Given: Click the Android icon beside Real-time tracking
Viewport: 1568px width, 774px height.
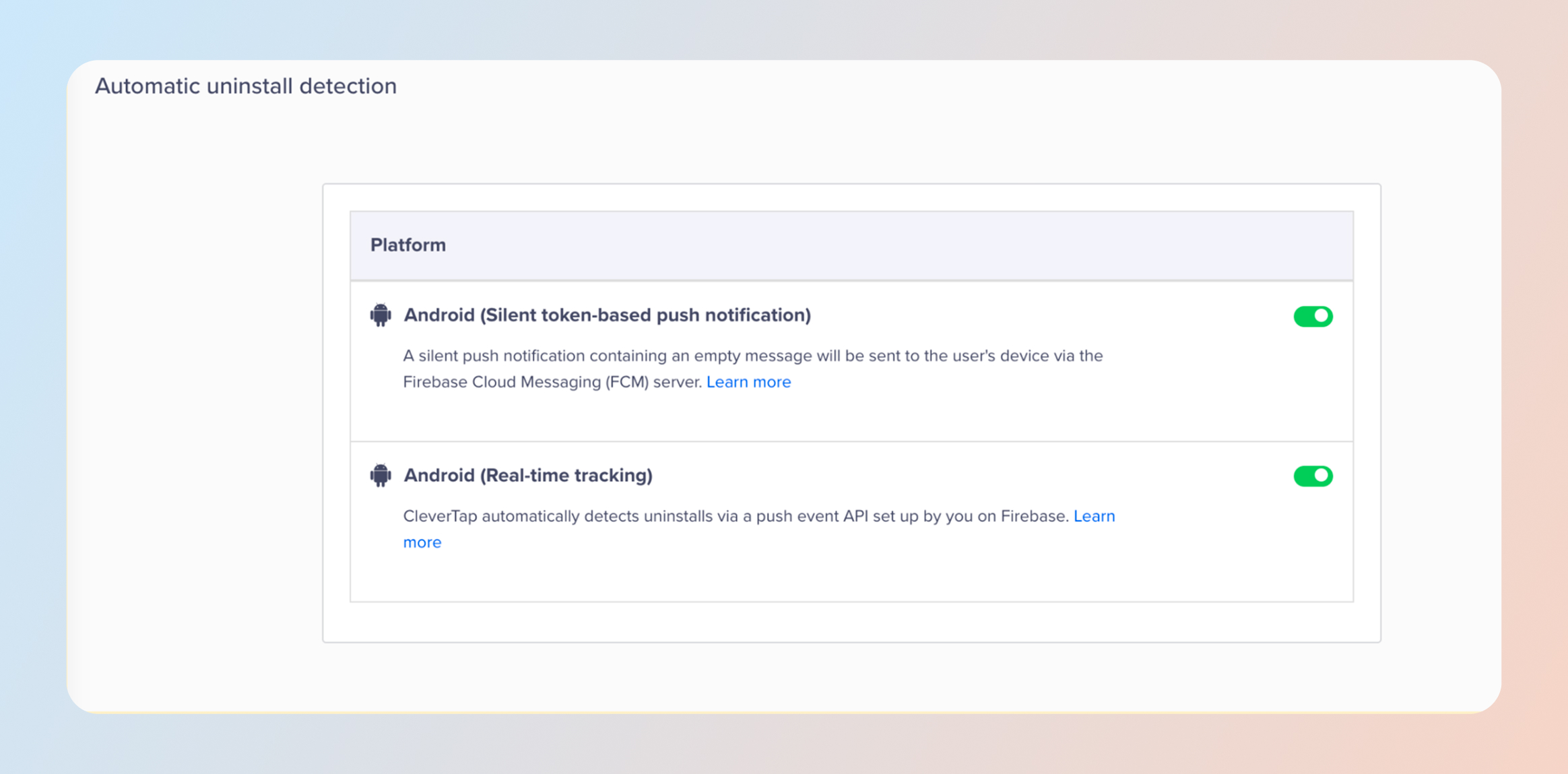Looking at the screenshot, I should 381,476.
